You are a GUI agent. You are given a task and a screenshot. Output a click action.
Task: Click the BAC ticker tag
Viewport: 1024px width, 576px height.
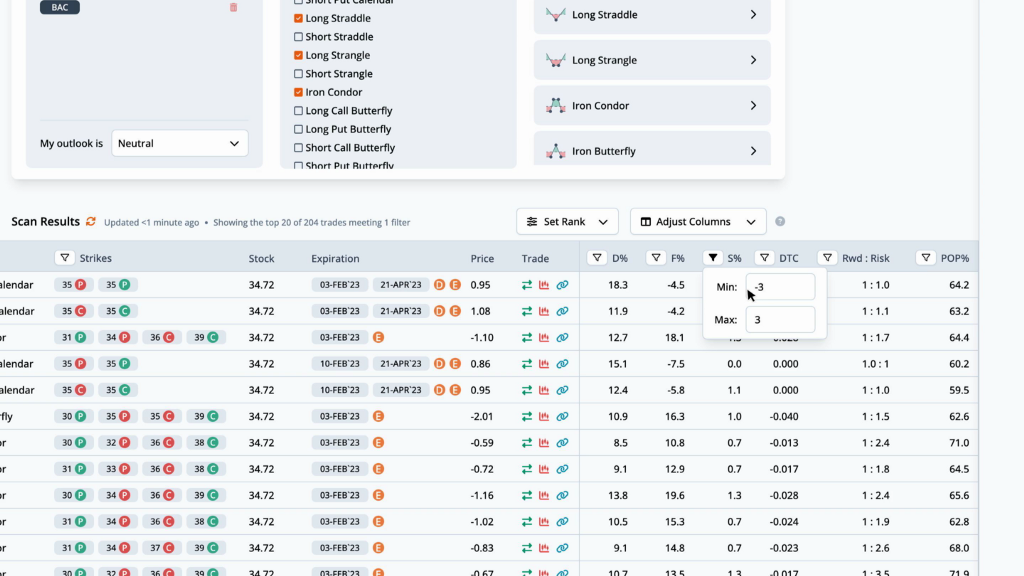click(x=59, y=7)
